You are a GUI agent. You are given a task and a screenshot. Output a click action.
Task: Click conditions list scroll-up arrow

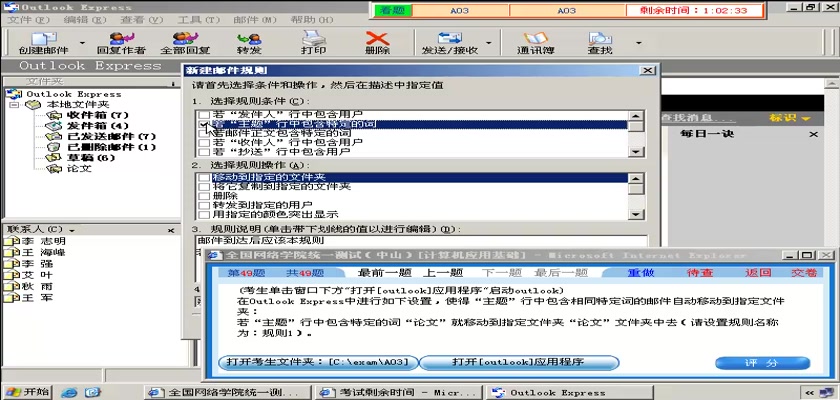(636, 116)
